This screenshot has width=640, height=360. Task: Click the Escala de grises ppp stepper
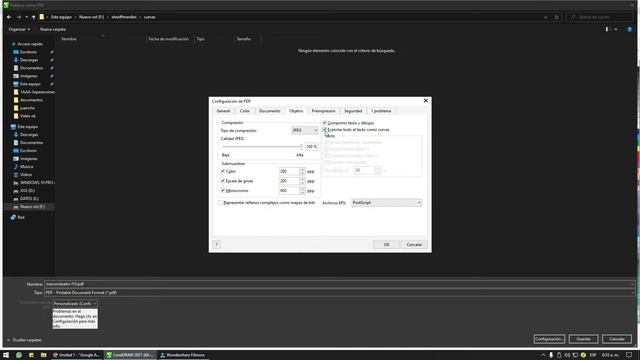pyautogui.click(x=302, y=181)
